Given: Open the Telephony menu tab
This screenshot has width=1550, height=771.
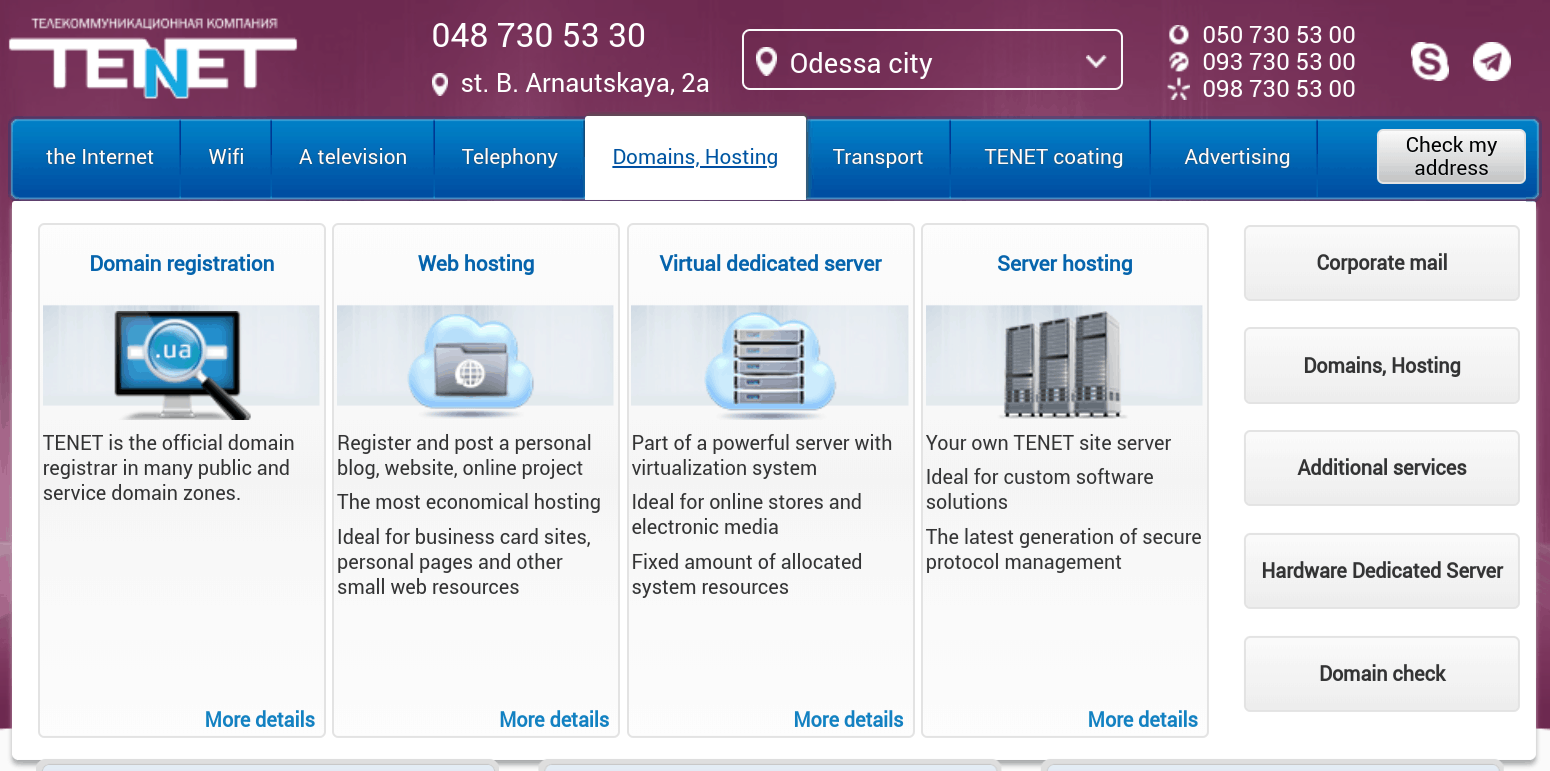Looking at the screenshot, I should point(510,157).
